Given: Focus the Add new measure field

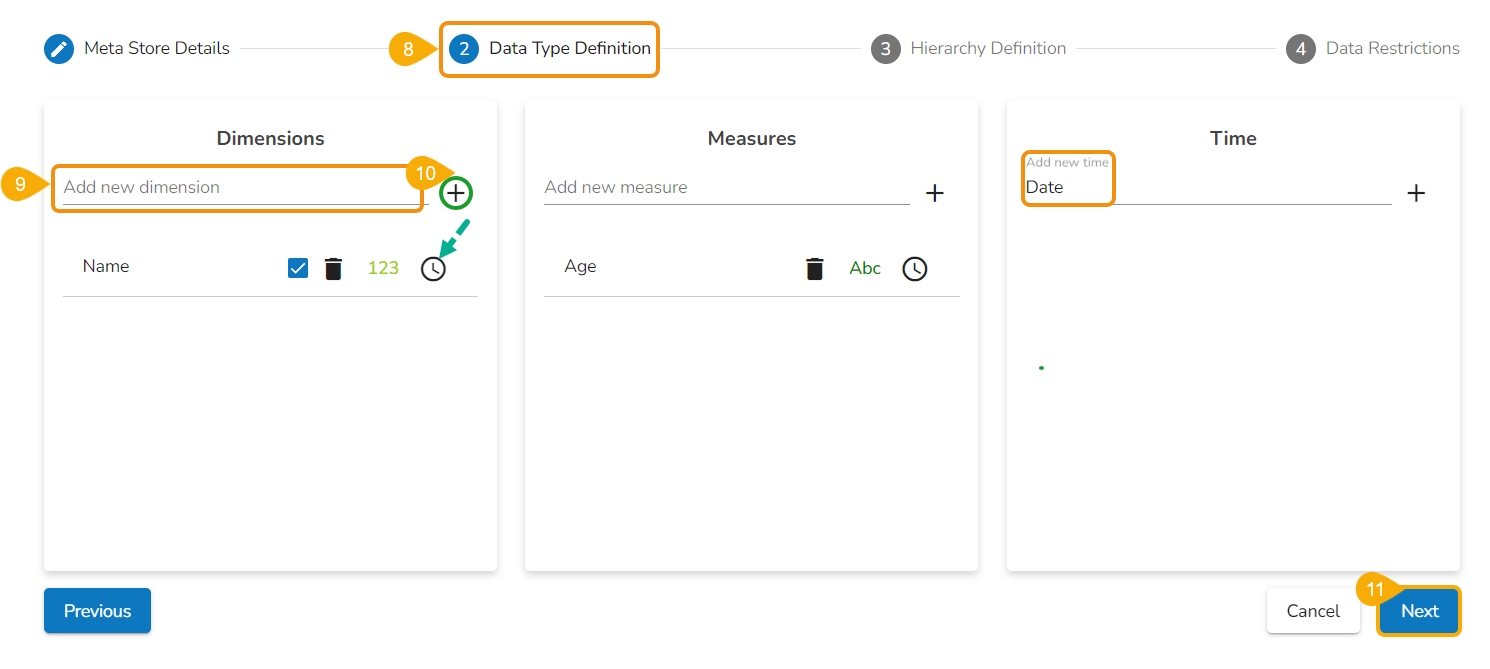Looking at the screenshot, I should 725,188.
